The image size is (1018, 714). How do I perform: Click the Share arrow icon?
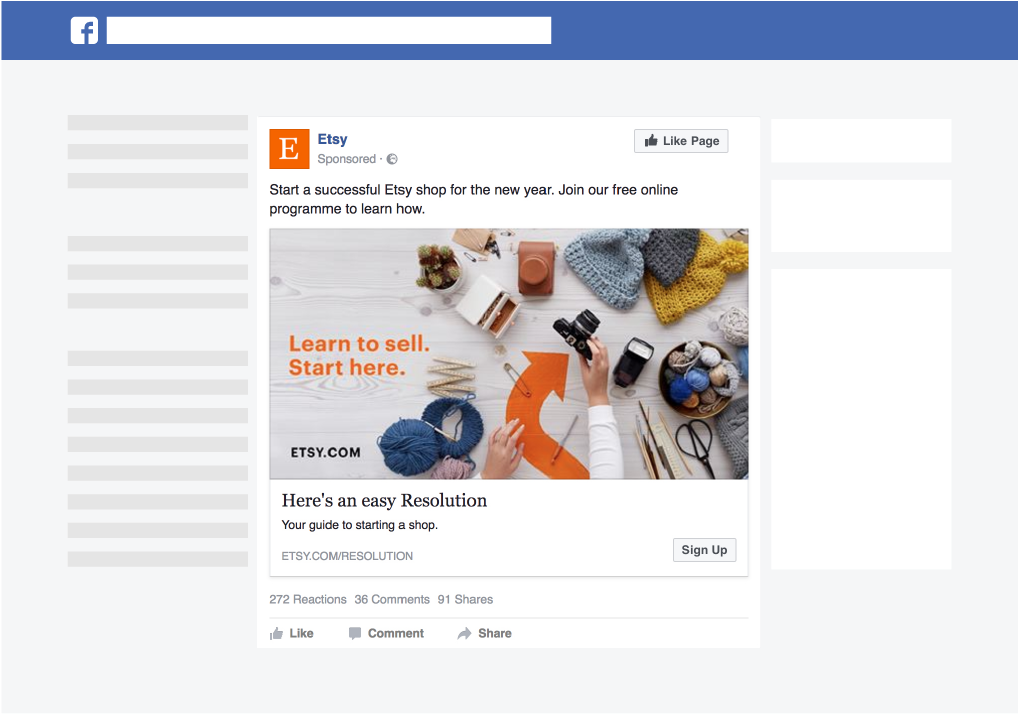(x=465, y=634)
